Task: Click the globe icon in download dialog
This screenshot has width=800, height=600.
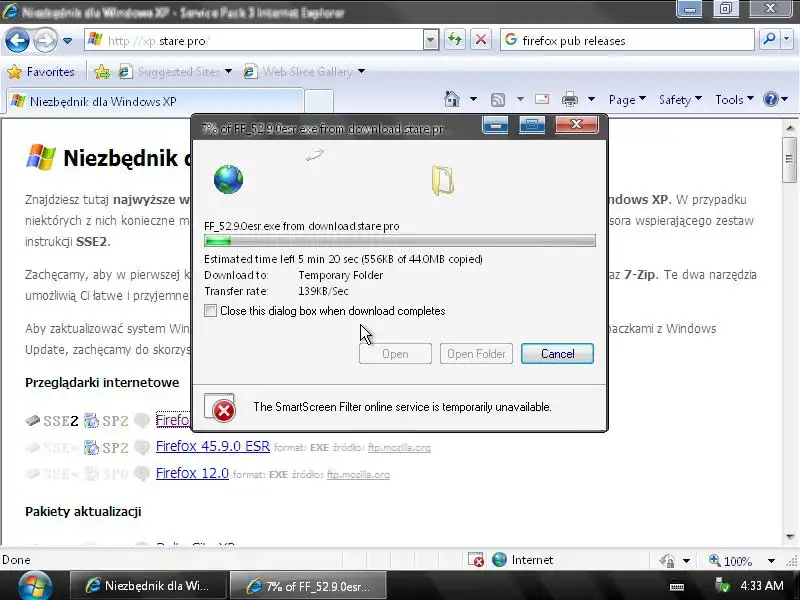Action: [229, 179]
